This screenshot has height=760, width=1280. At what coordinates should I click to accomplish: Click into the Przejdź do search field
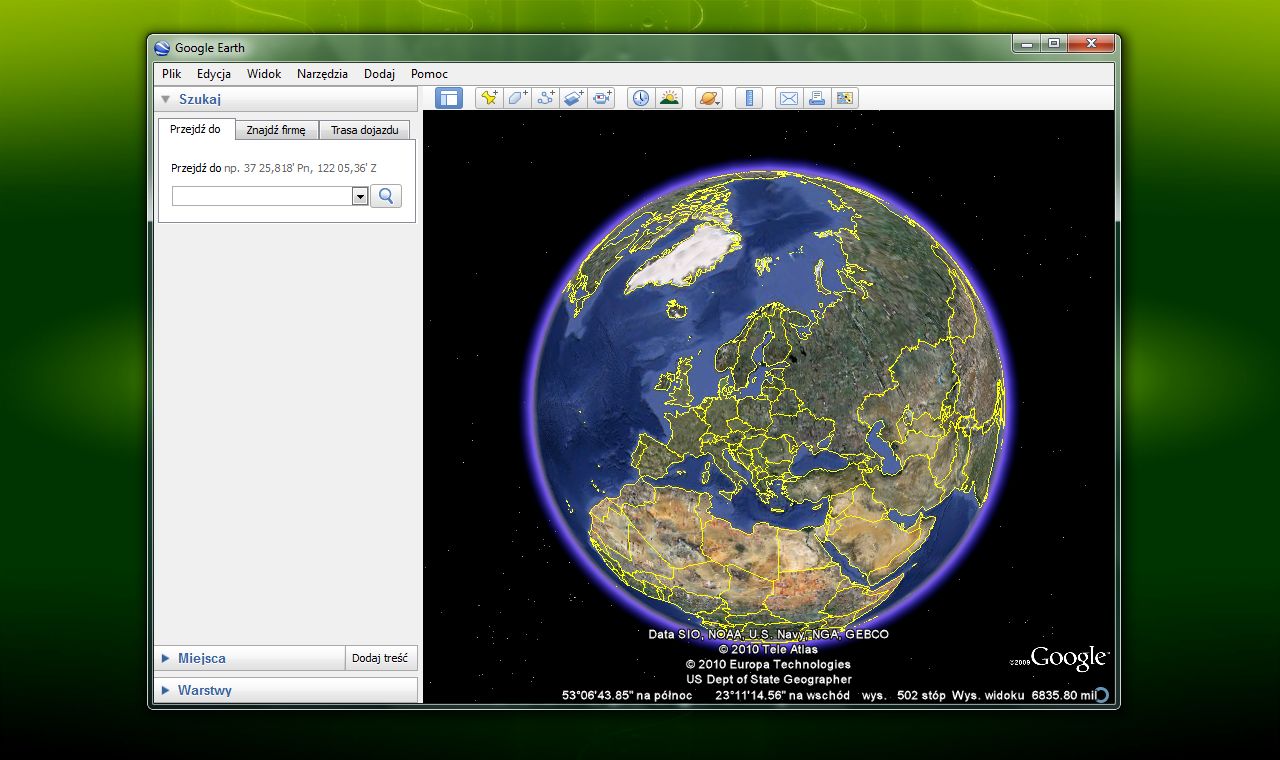click(263, 197)
